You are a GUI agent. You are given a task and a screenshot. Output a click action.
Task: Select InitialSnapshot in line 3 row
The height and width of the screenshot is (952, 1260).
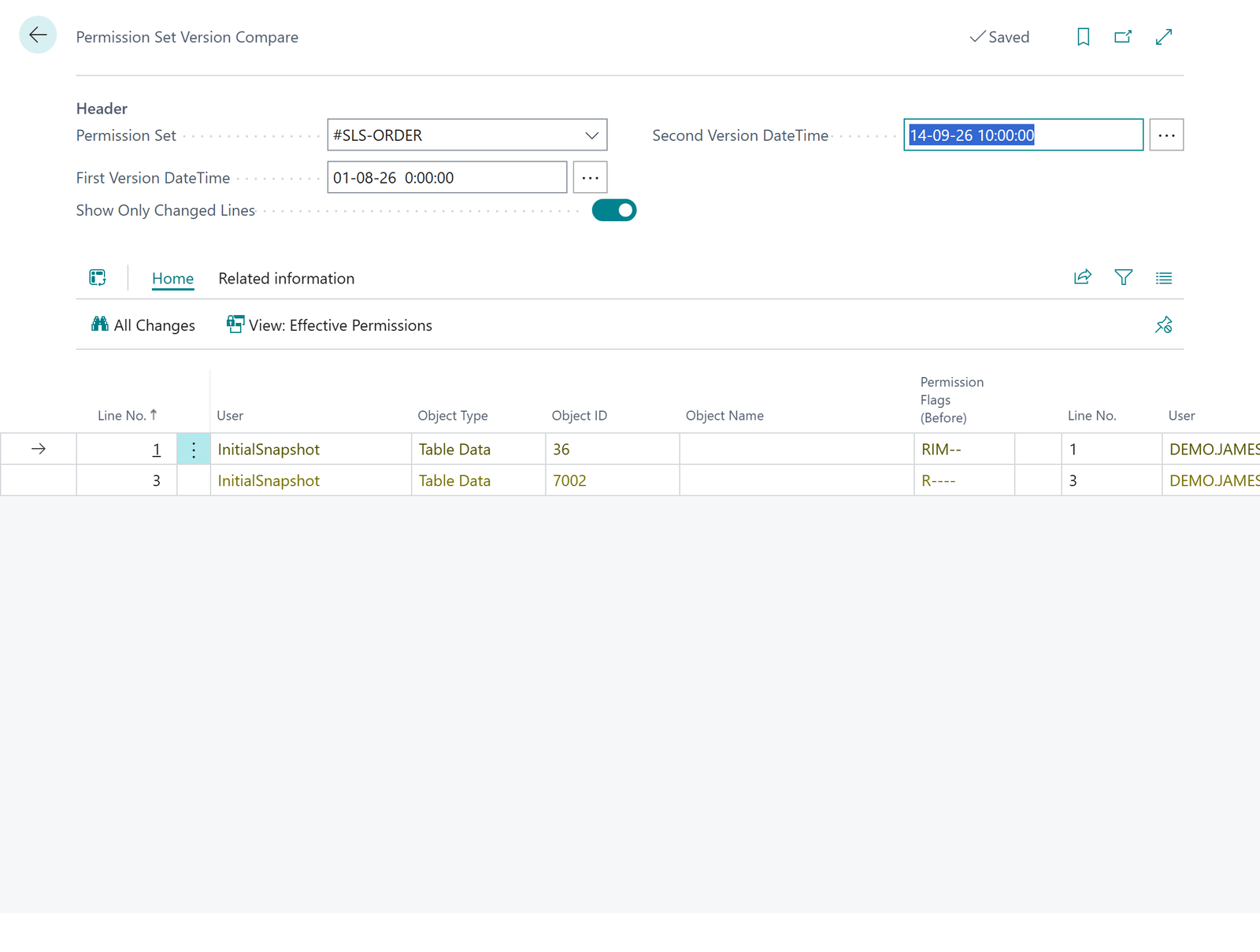[310, 480]
